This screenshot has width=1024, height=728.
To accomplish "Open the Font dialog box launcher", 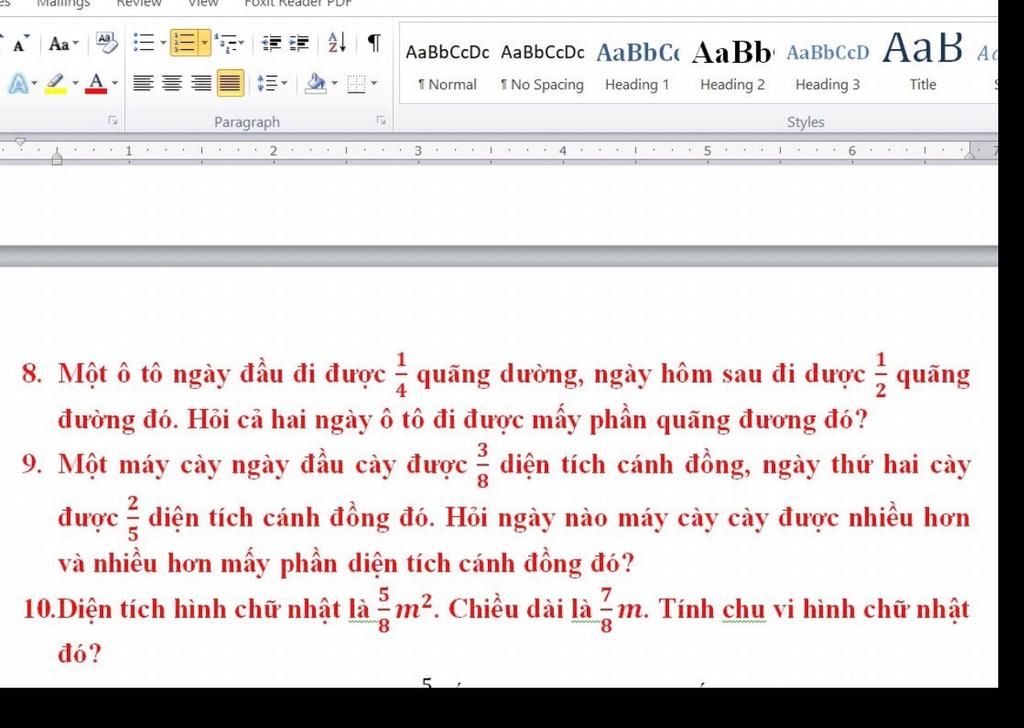I will [113, 120].
